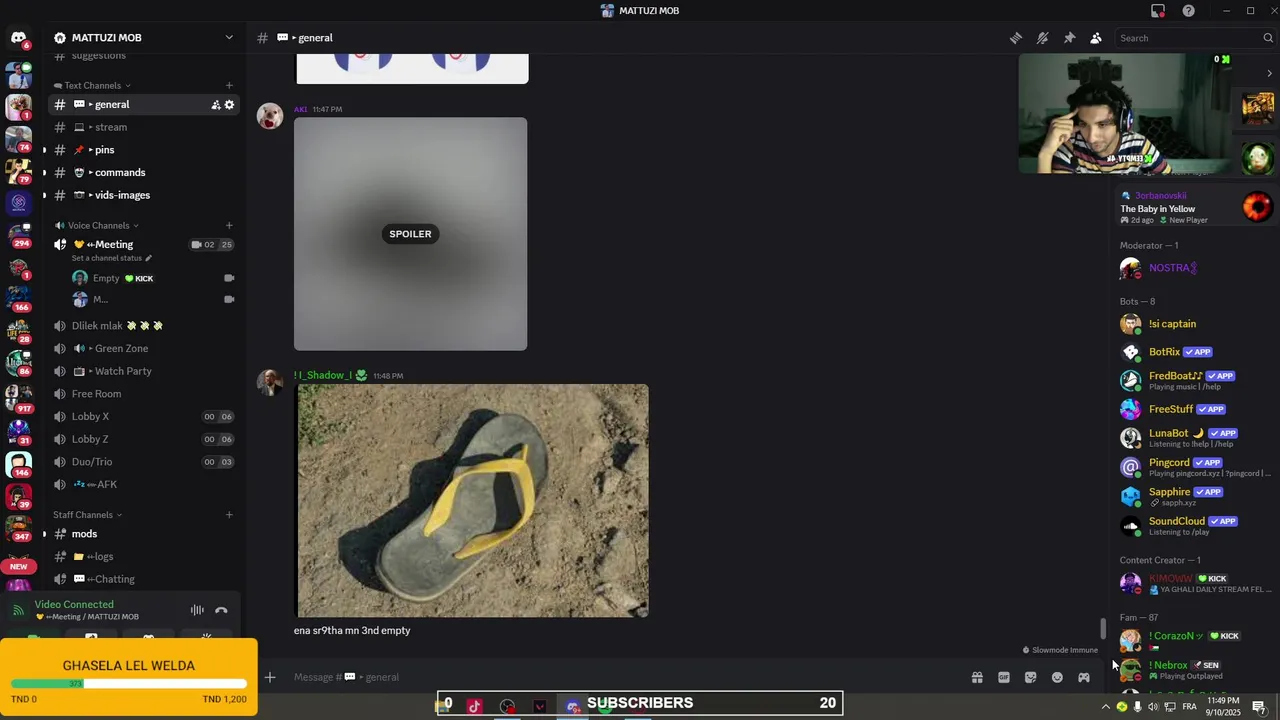Open the Help question mark icon

coord(1188,11)
